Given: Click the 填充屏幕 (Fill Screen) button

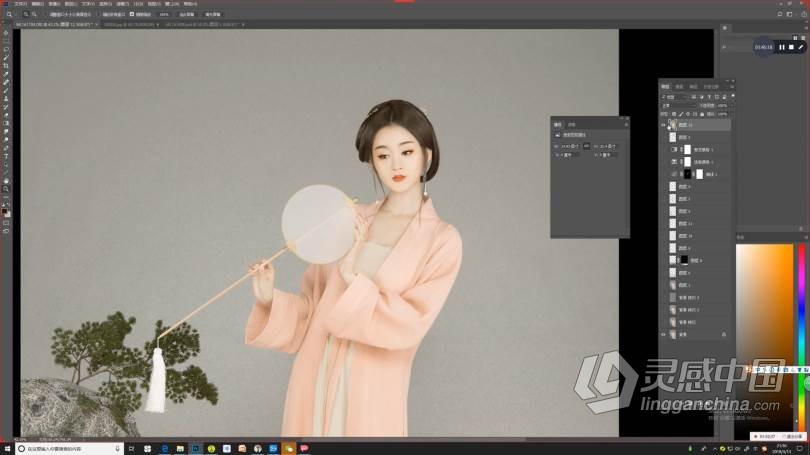Looking at the screenshot, I should coord(212,14).
